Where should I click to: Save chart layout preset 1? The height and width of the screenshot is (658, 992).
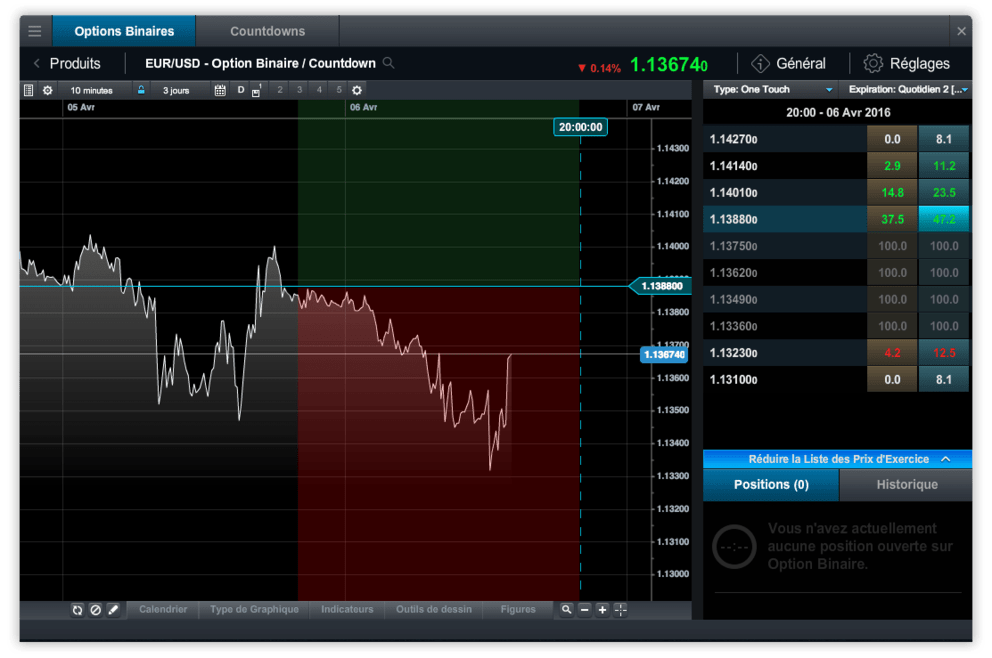257,90
